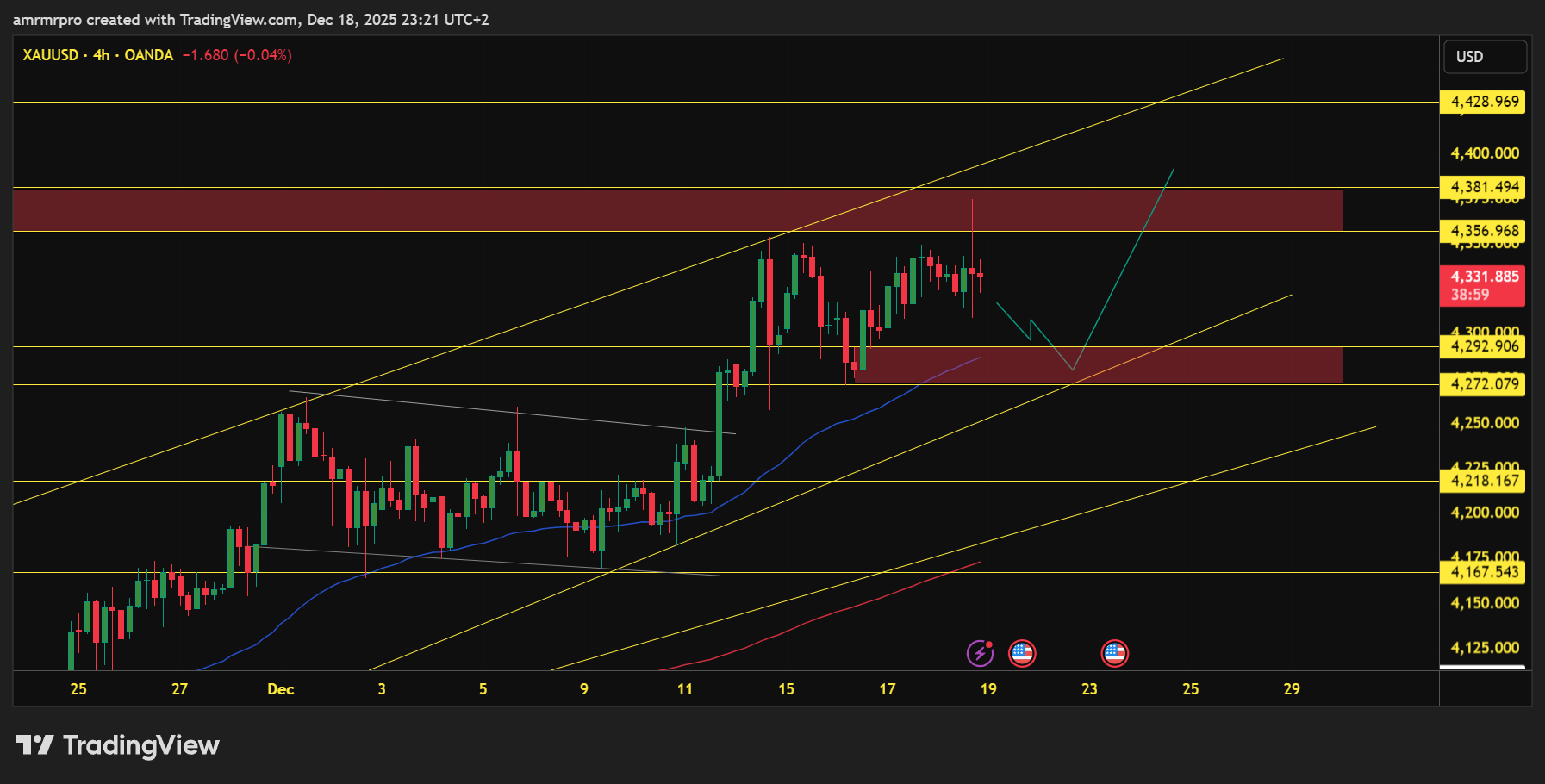The height and width of the screenshot is (784, 1545).
Task: Click the purple lightning news event icon
Action: (x=980, y=654)
